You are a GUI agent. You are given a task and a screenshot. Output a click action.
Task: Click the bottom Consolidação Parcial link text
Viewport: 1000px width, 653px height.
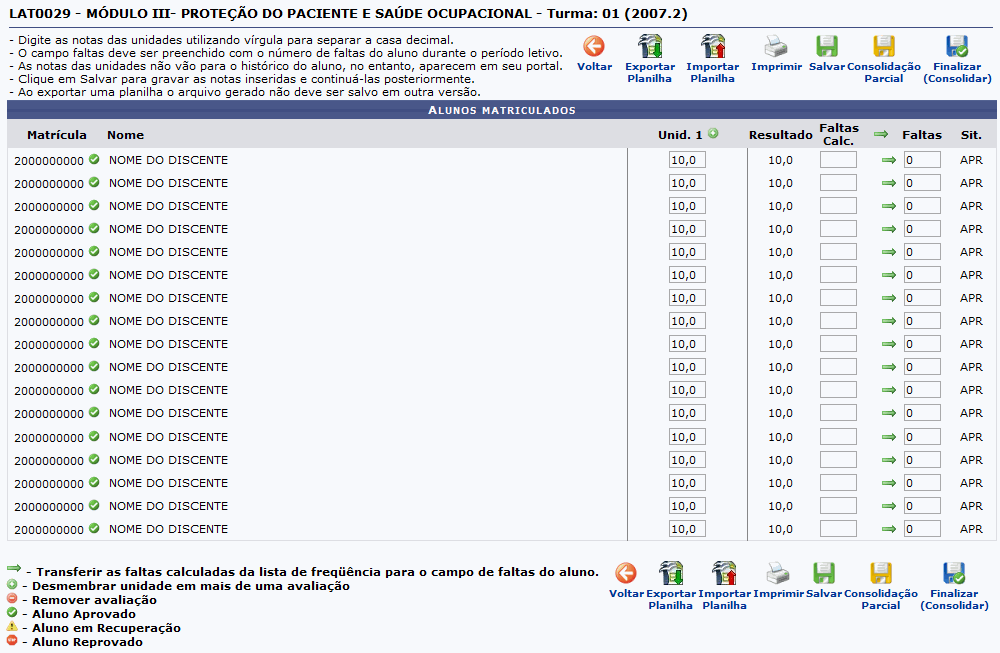tap(881, 599)
